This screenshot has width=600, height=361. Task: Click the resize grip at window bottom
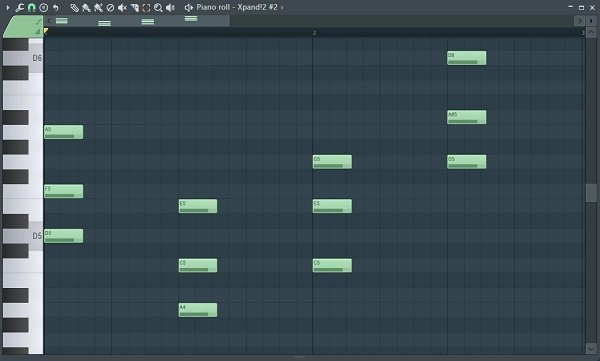(300, 357)
